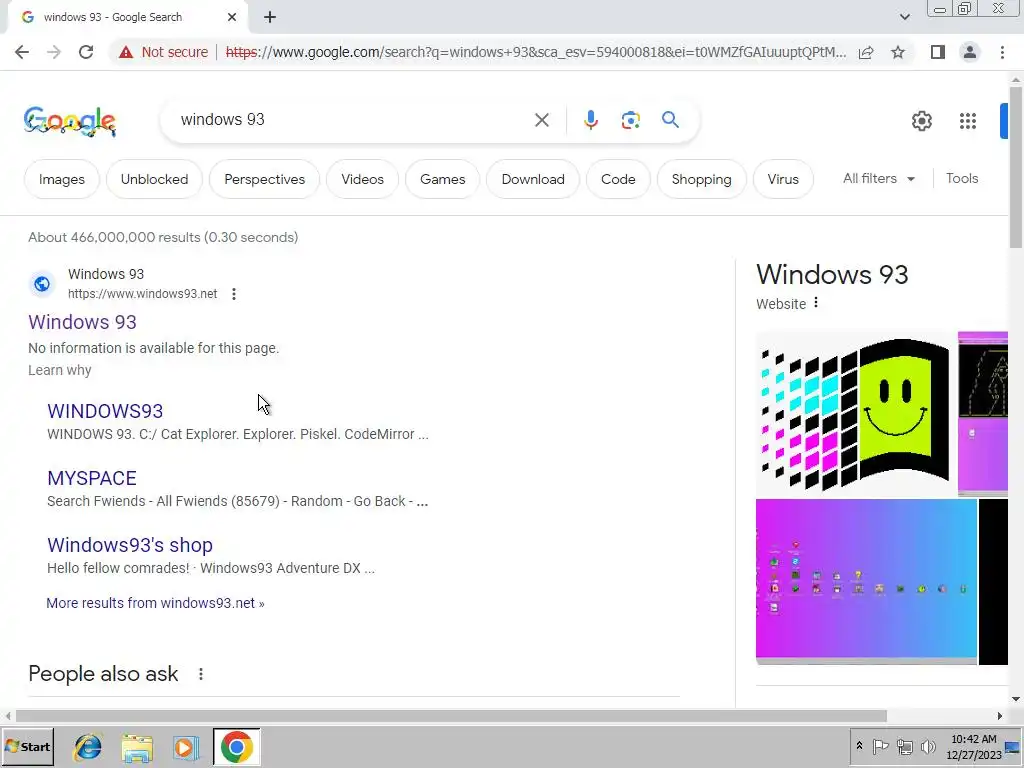Open the search Tools option
The image size is (1024, 768).
tap(962, 178)
